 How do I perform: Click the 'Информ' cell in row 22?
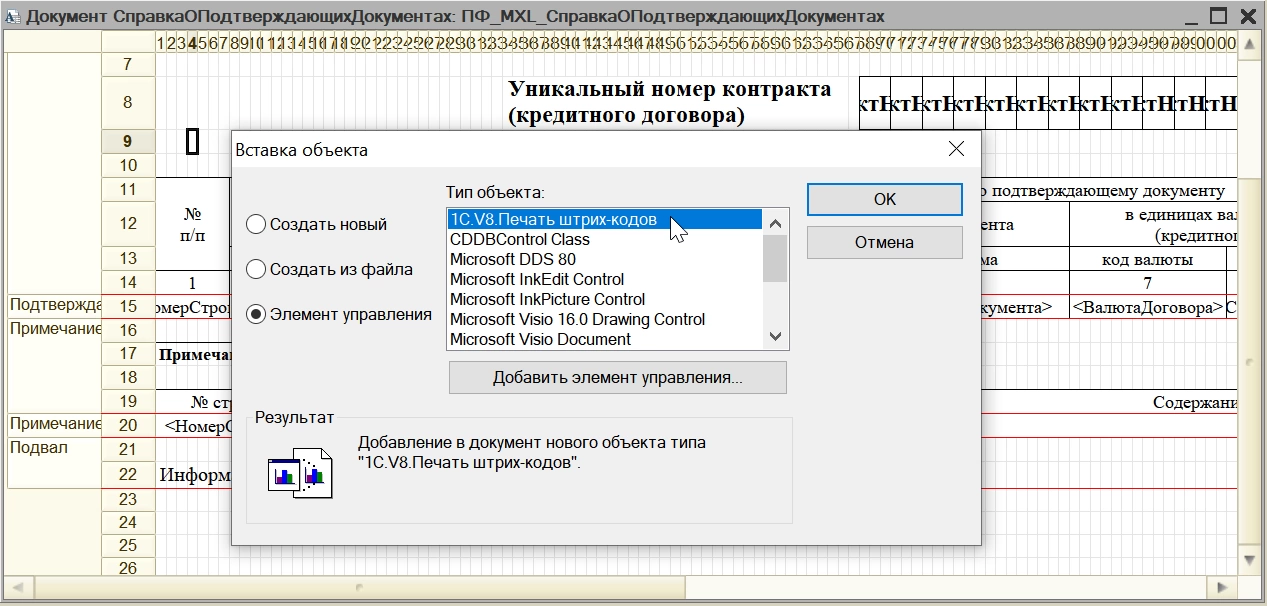[195, 474]
